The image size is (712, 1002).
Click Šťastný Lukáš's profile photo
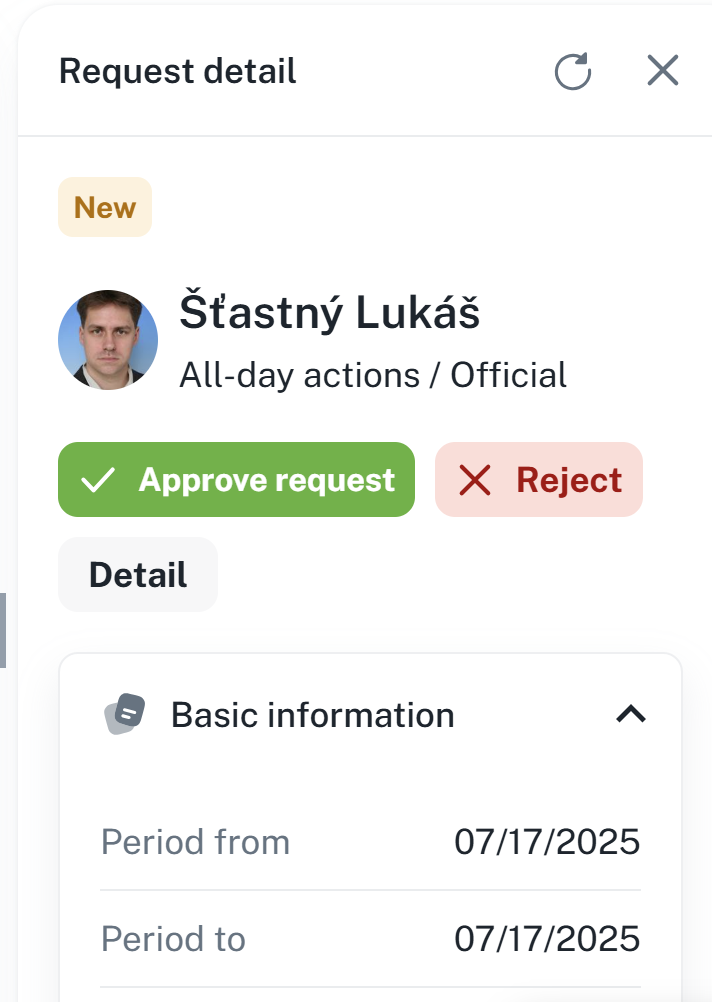(108, 340)
